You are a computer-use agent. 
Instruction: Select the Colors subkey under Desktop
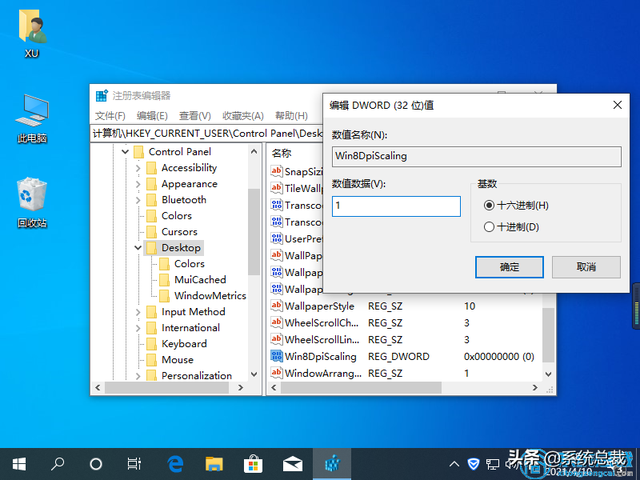[189, 264]
